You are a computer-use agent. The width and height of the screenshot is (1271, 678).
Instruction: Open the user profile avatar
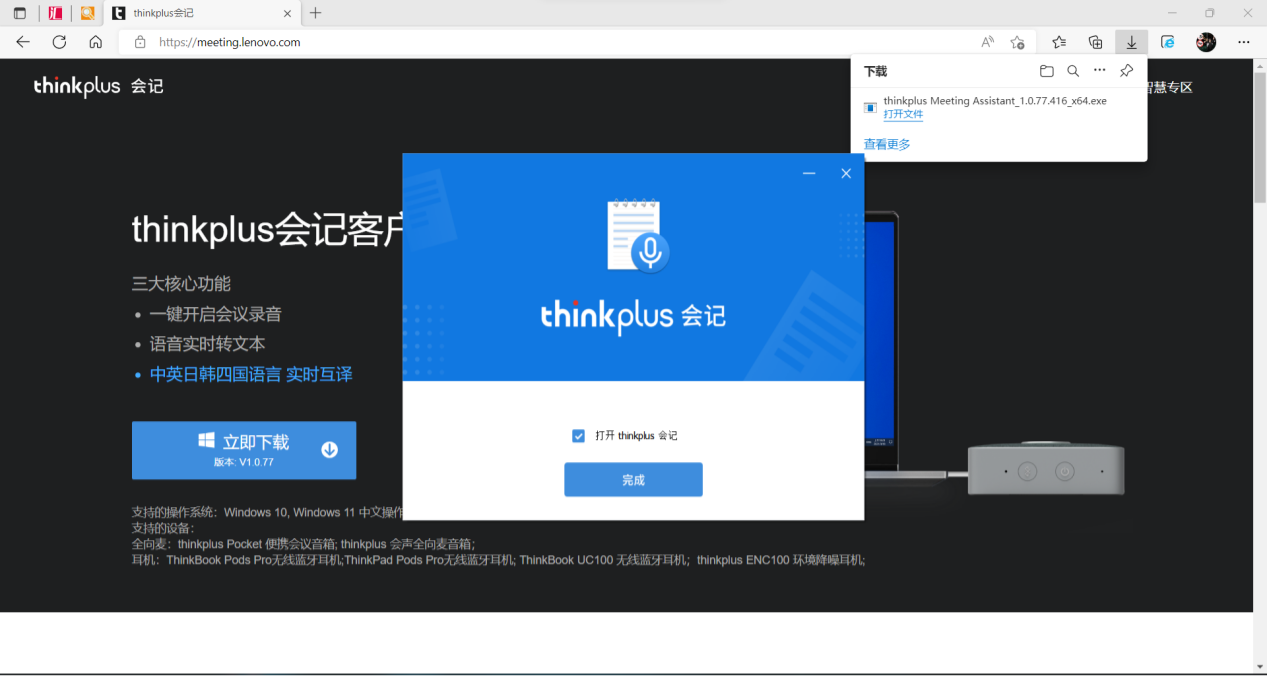(1206, 42)
